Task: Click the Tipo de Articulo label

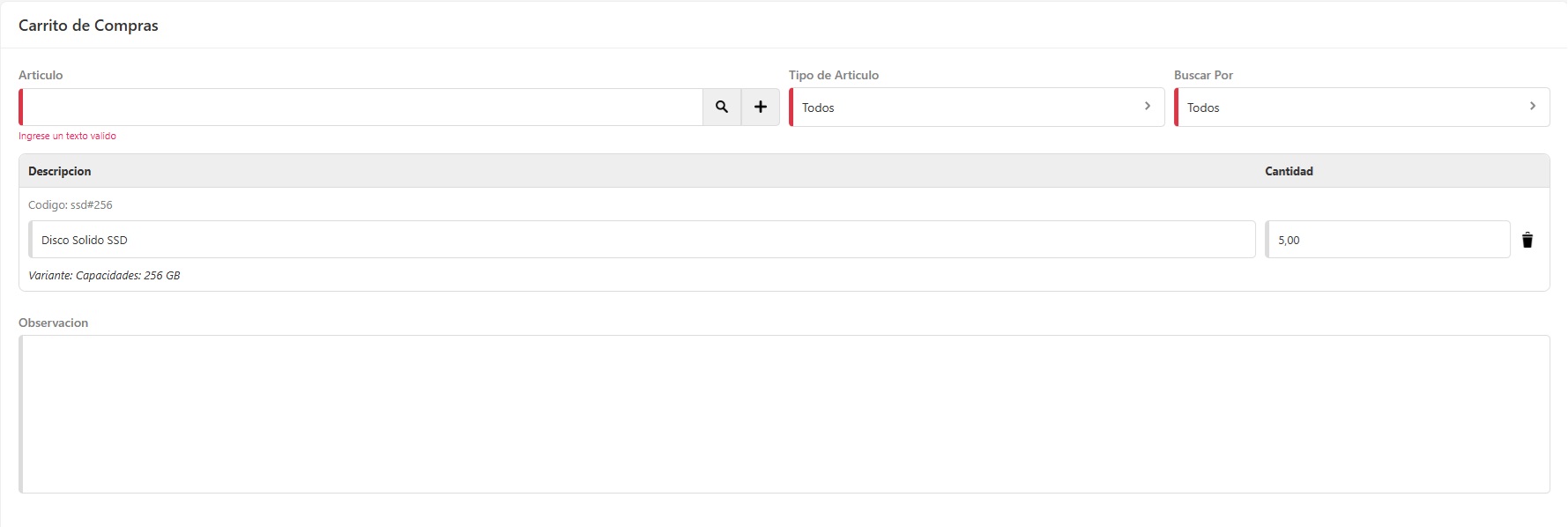Action: coord(833,75)
